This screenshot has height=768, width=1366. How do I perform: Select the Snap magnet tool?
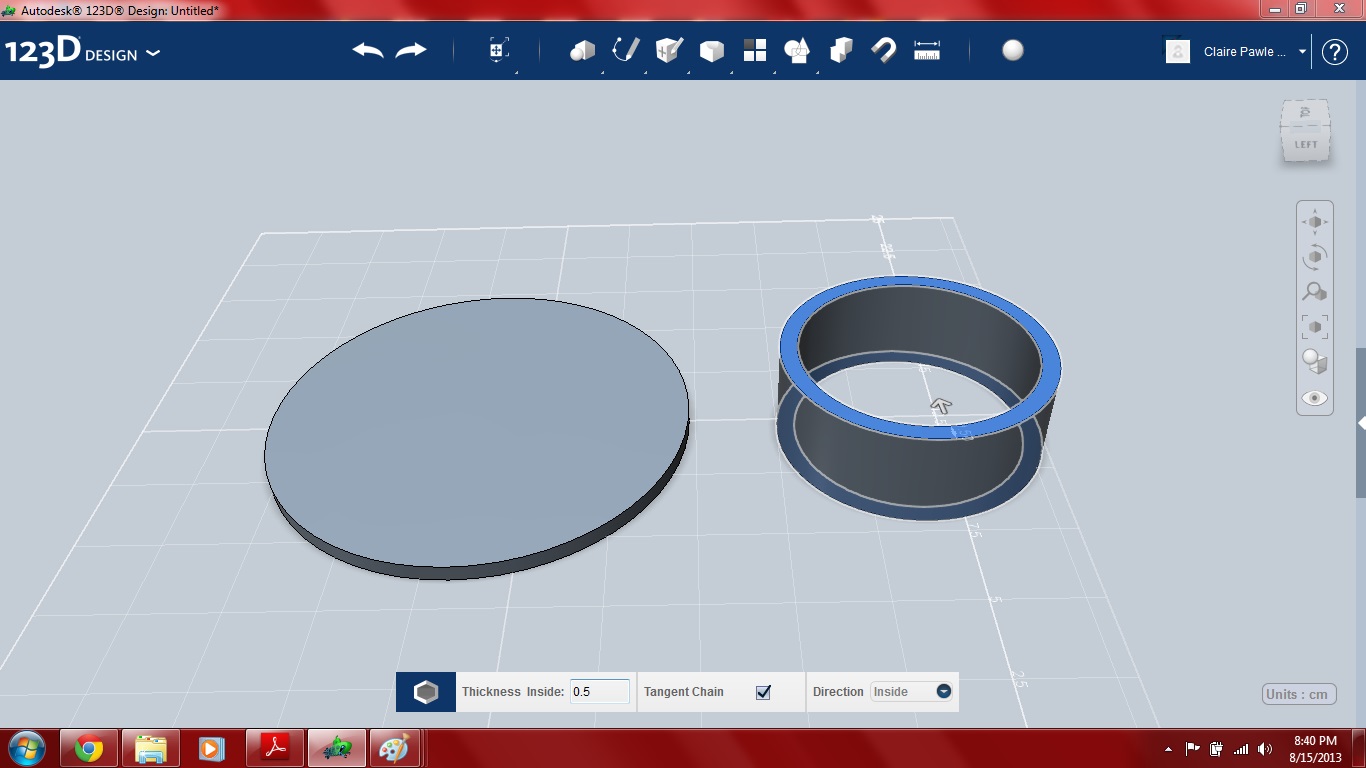click(884, 51)
